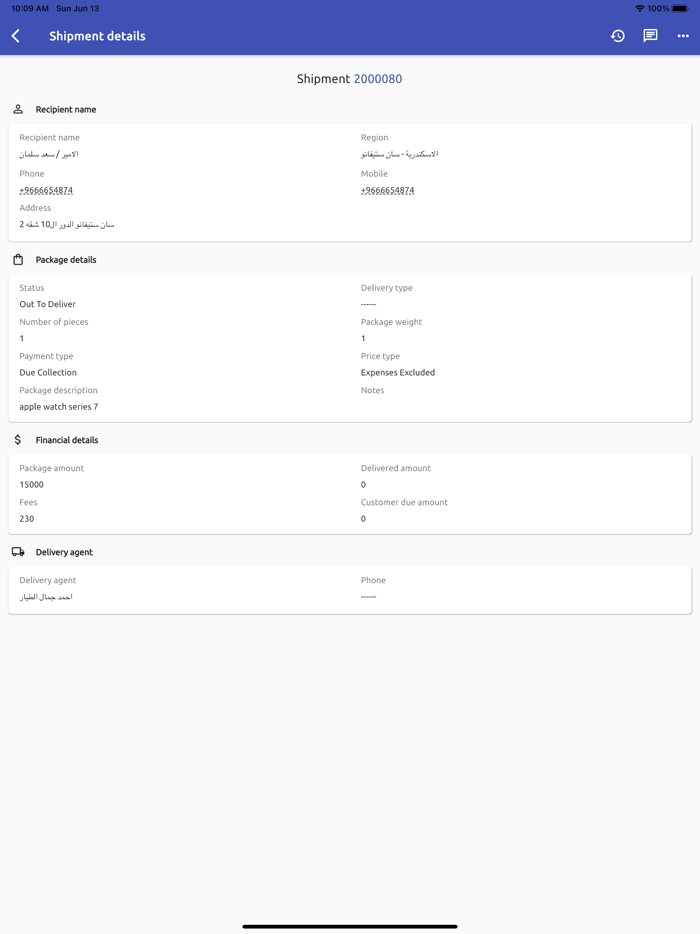Call the recipient Phone number link
This screenshot has height=934, width=700.
pos(46,190)
